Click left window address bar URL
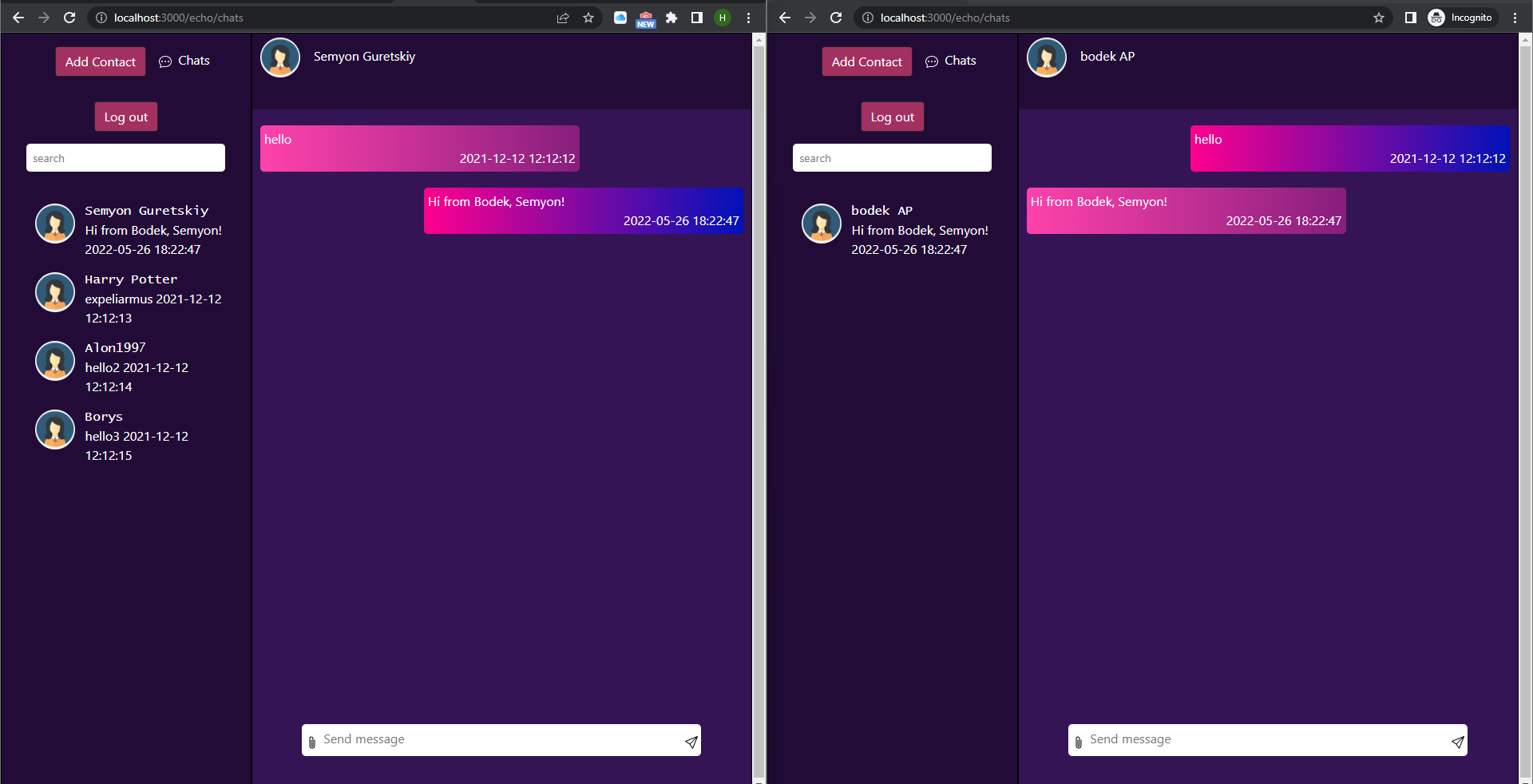Screen dimensions: 1533x784 179,18
